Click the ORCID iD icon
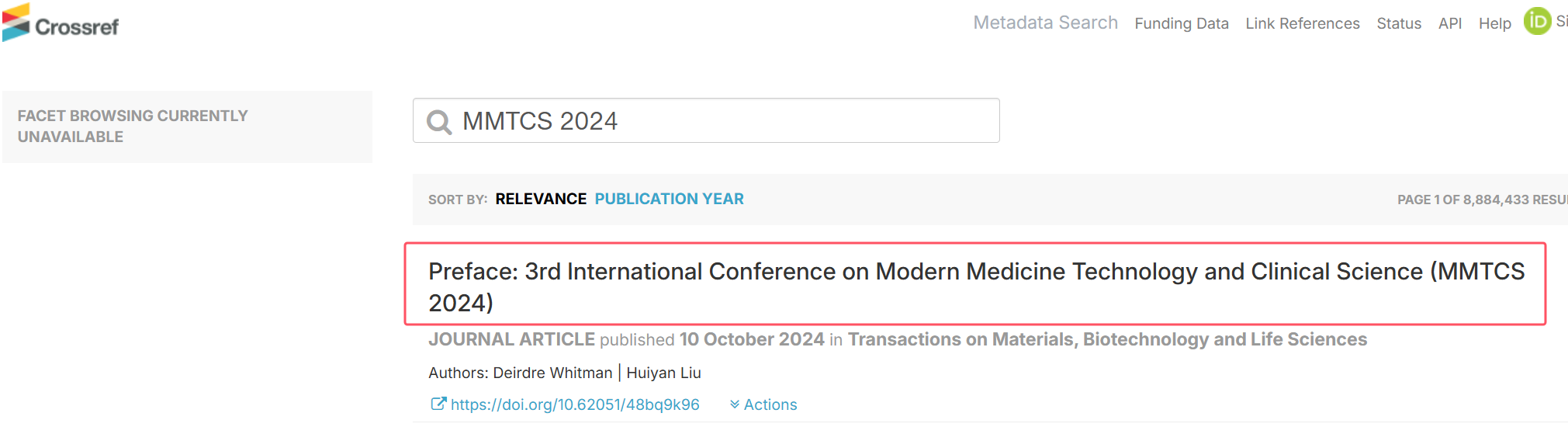The width and height of the screenshot is (1568, 427). 1537,21
